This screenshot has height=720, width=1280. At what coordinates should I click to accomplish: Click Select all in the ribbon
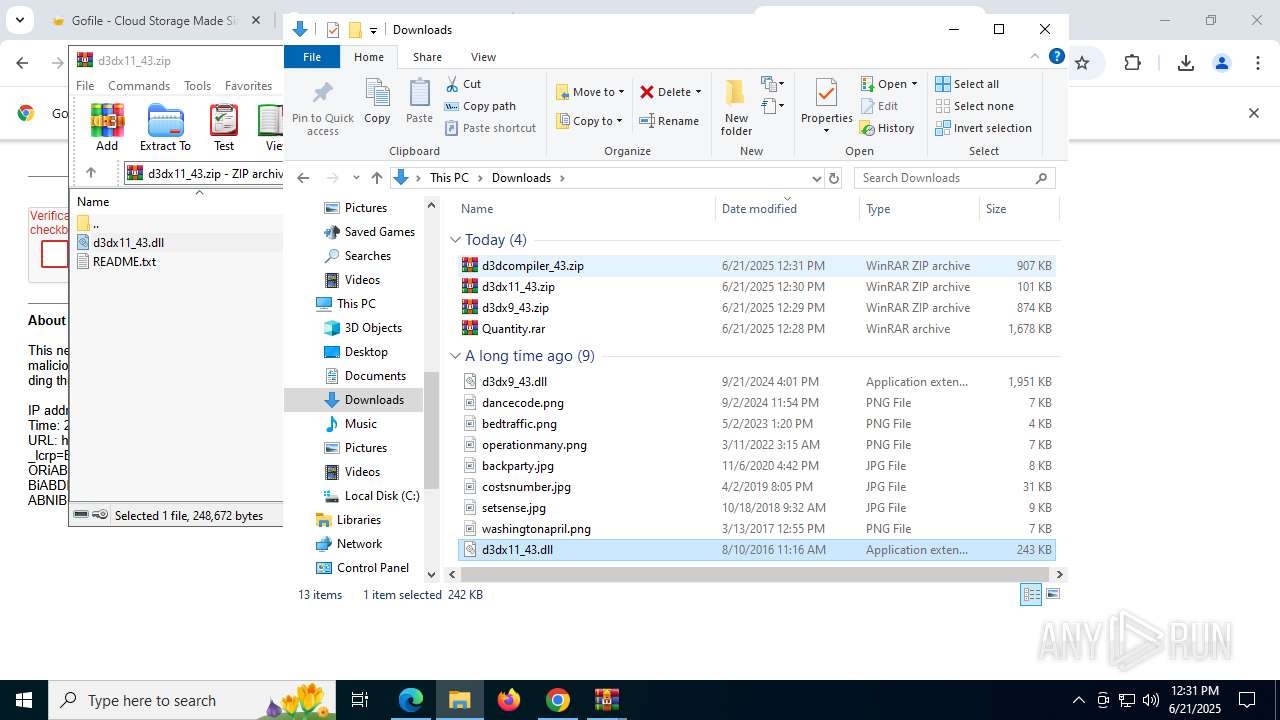coord(967,84)
